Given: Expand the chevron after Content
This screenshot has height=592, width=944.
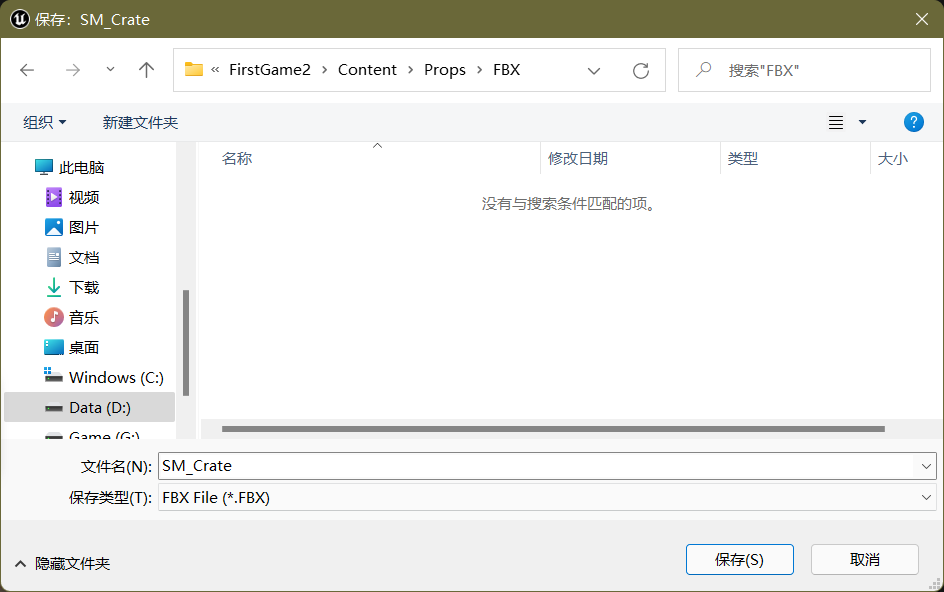Looking at the screenshot, I should tap(411, 70).
